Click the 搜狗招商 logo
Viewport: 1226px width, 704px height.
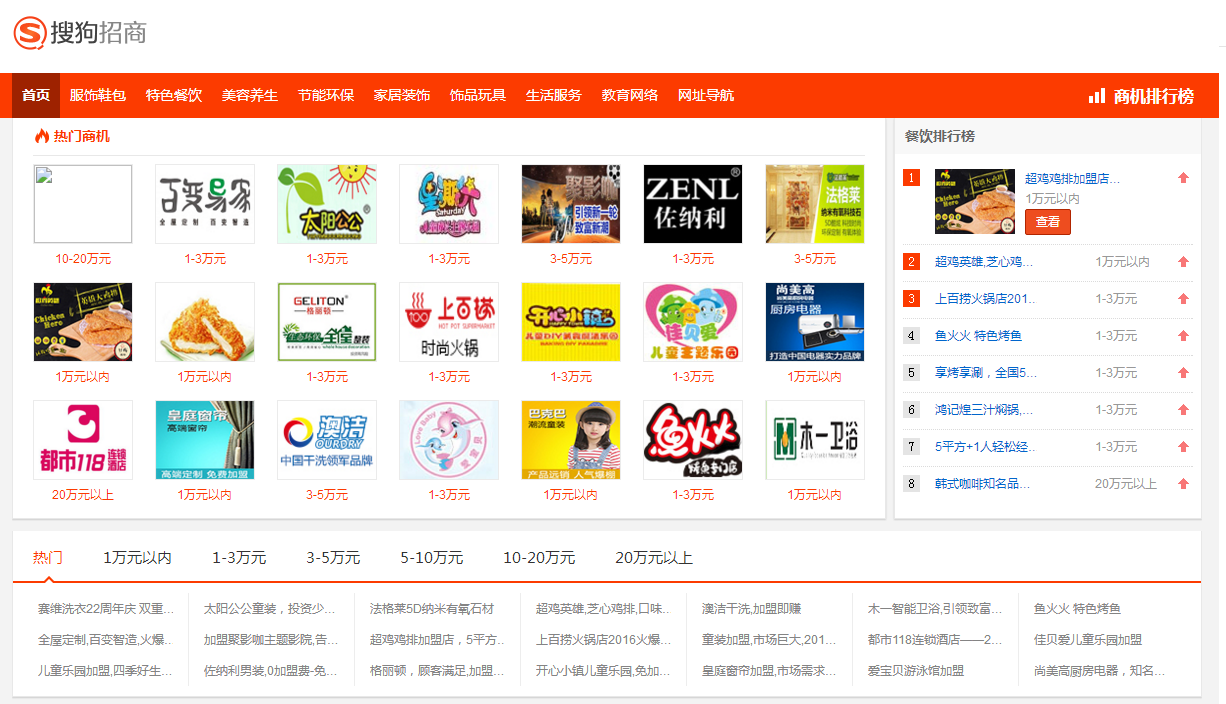[80, 33]
